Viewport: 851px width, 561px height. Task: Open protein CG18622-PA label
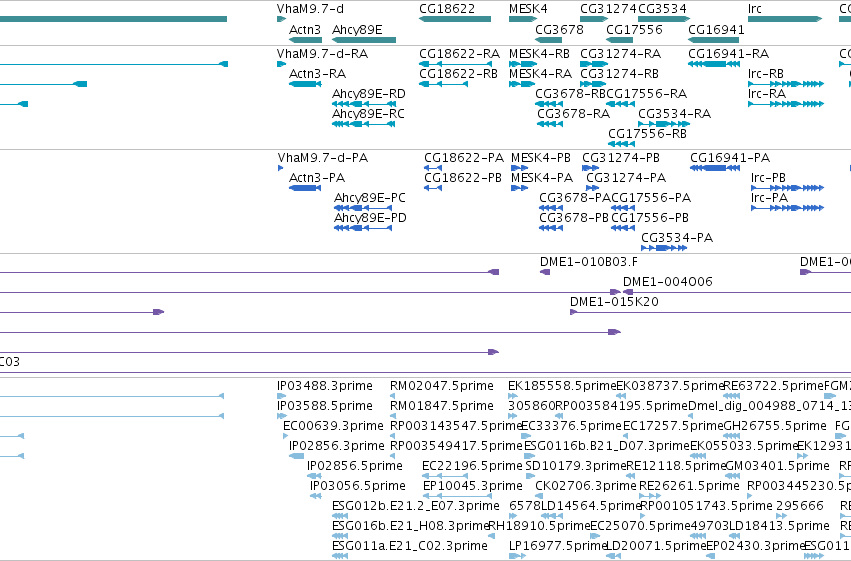click(x=463, y=157)
